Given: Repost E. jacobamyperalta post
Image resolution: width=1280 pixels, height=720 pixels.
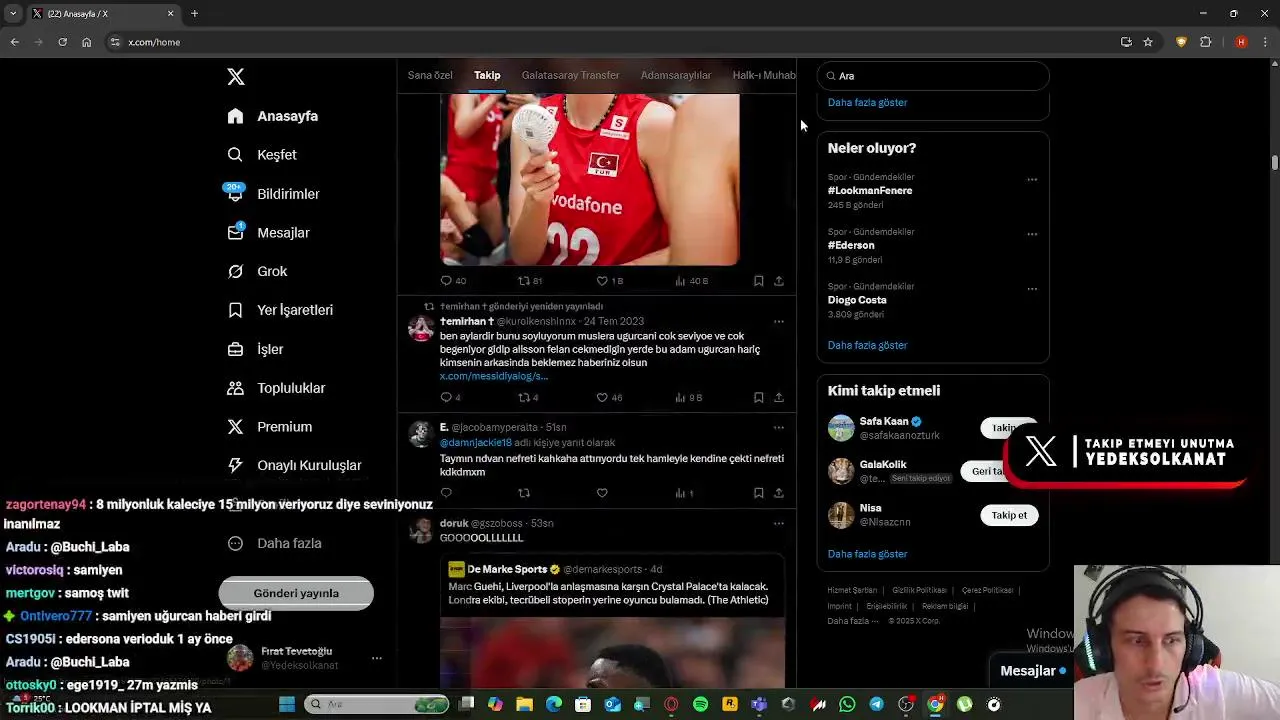Looking at the screenshot, I should (524, 493).
